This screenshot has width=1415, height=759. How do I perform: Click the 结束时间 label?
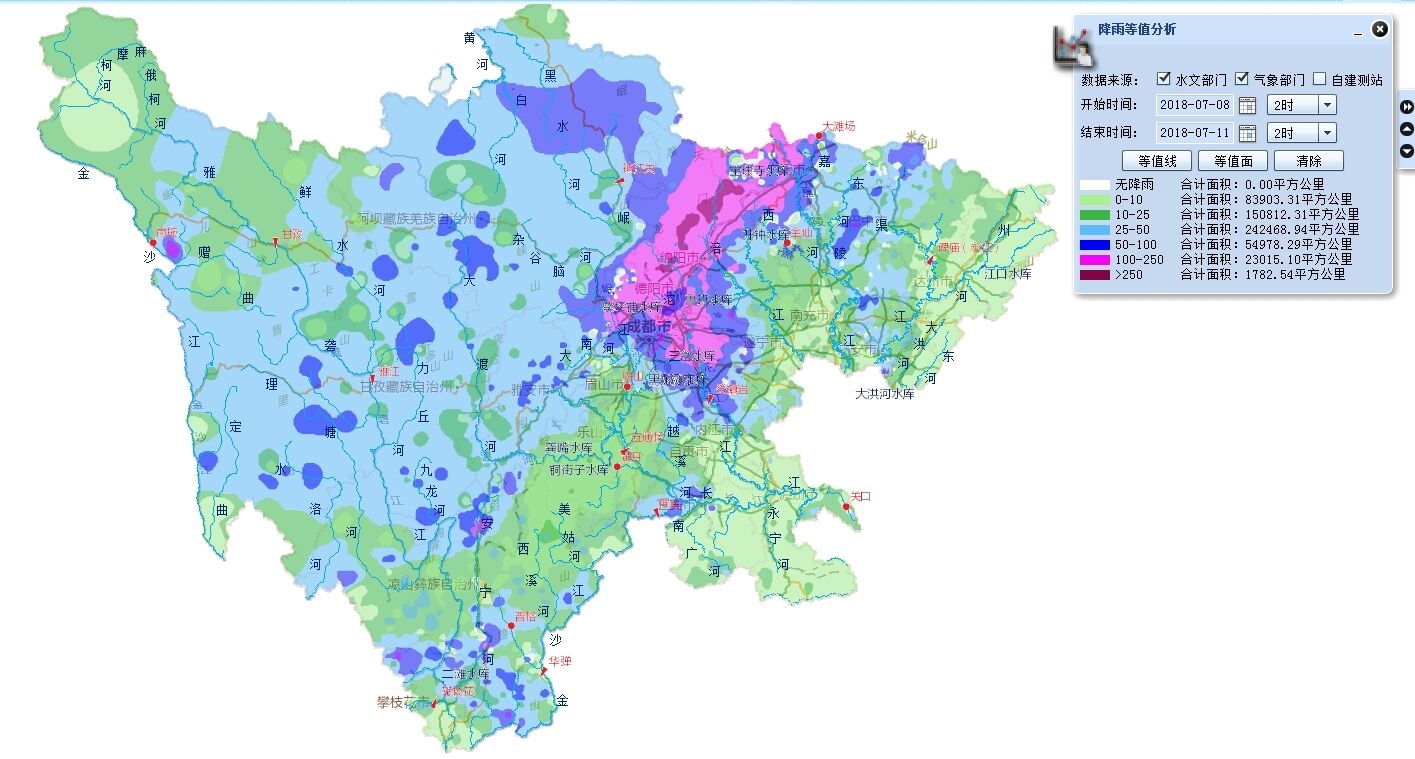1109,133
